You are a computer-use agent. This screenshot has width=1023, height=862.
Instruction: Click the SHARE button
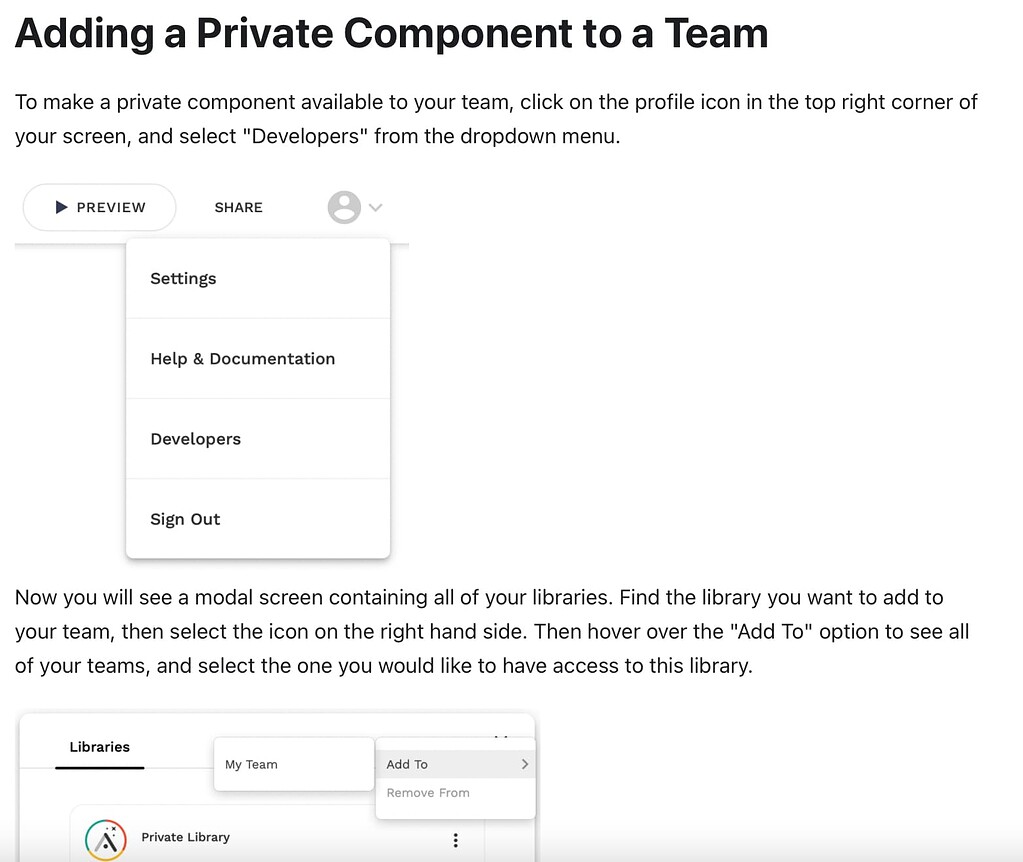pos(237,207)
